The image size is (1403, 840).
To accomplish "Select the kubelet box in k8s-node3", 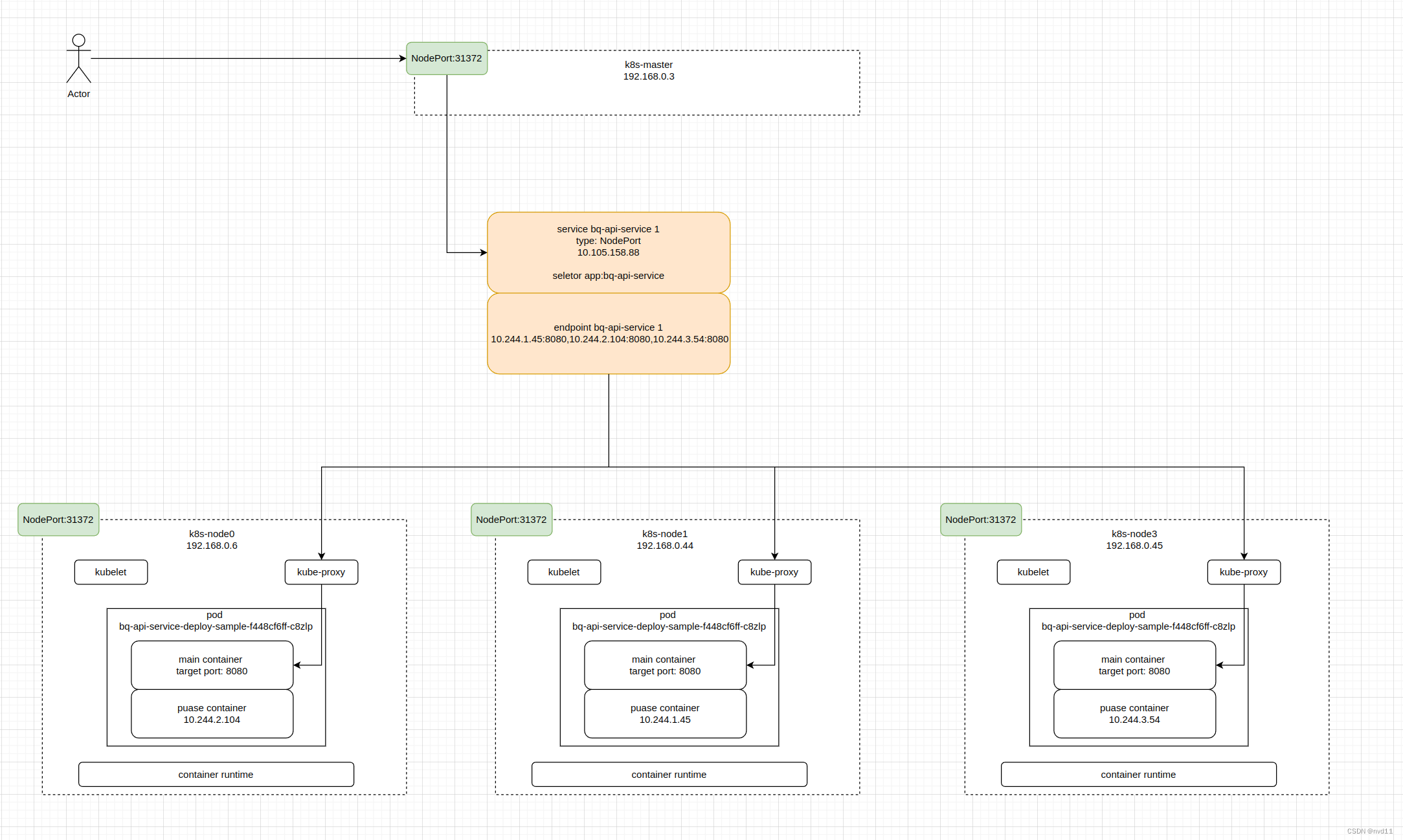I will (1033, 572).
